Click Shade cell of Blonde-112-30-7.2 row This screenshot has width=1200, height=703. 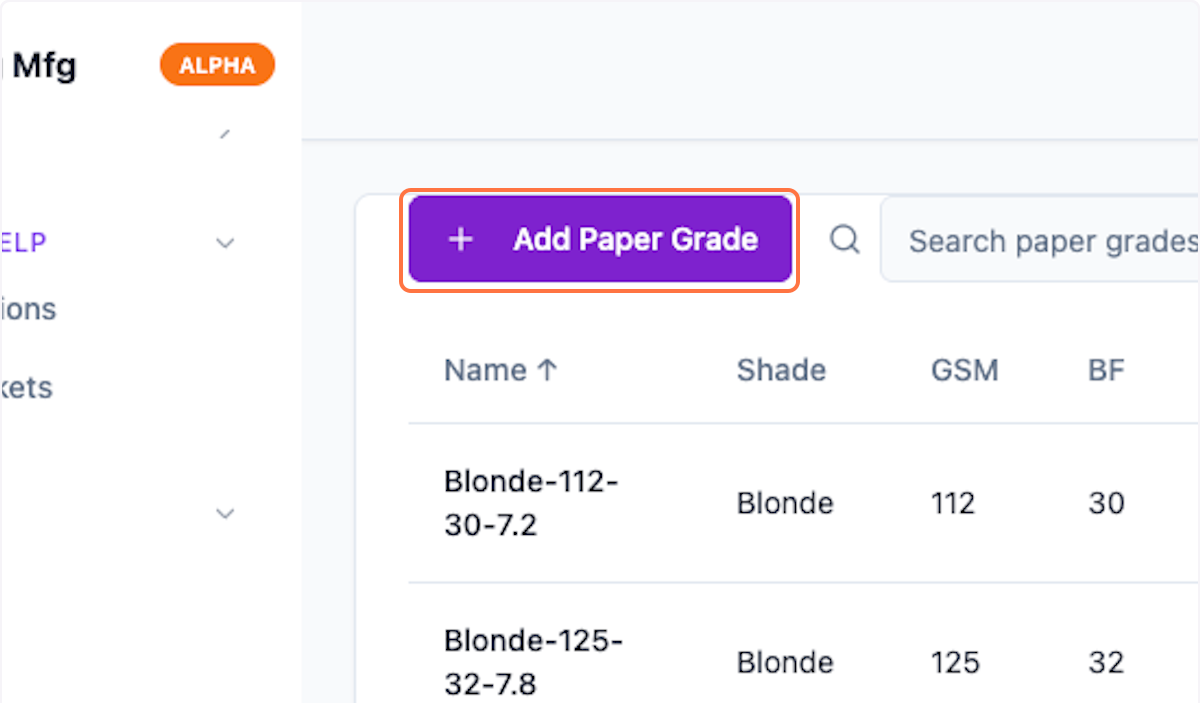click(x=784, y=502)
